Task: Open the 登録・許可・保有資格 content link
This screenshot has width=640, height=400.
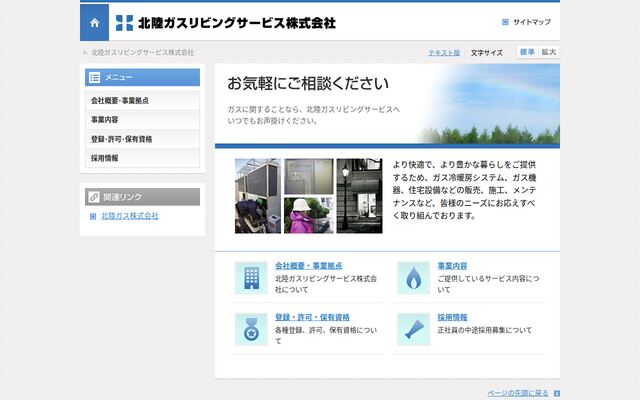Action: pos(312,317)
